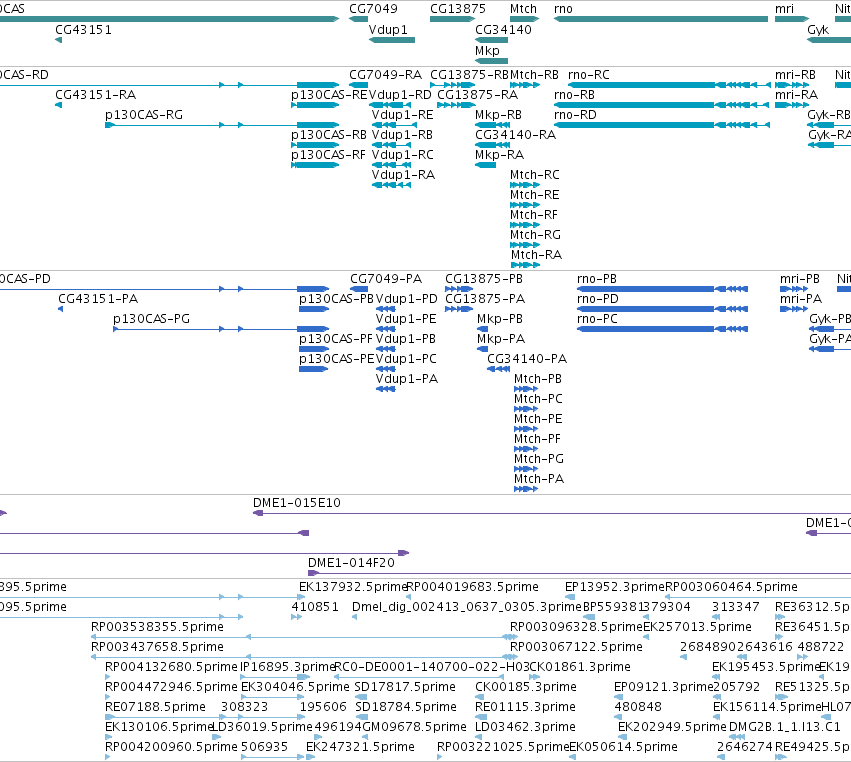Open transcript Mtch-RG

click(525, 245)
